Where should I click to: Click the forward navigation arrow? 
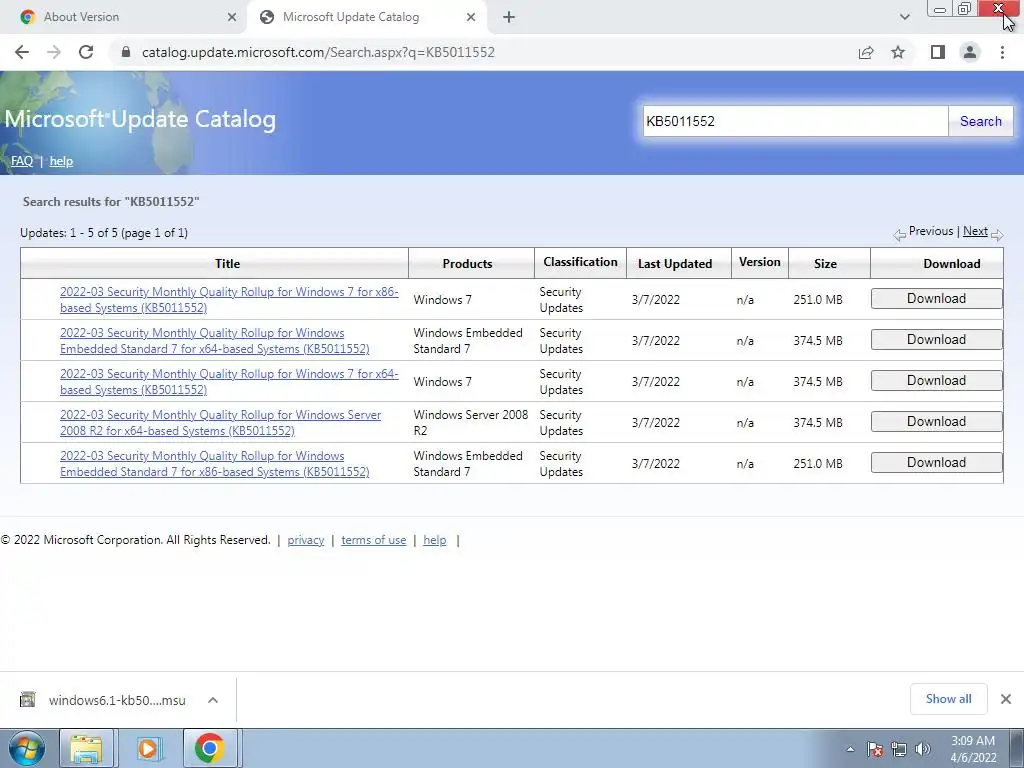(54, 52)
